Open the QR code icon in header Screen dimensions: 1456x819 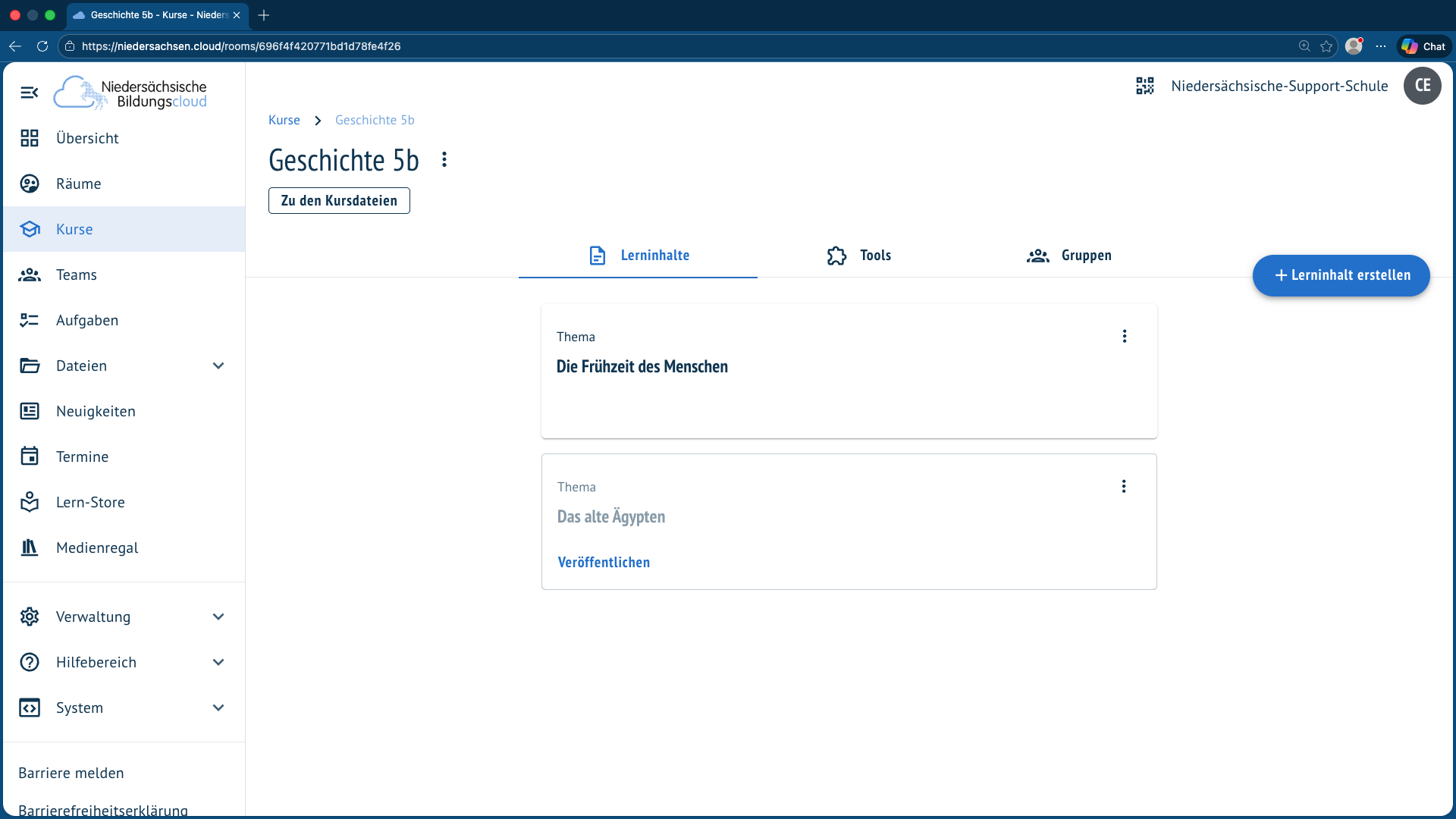pos(1145,86)
